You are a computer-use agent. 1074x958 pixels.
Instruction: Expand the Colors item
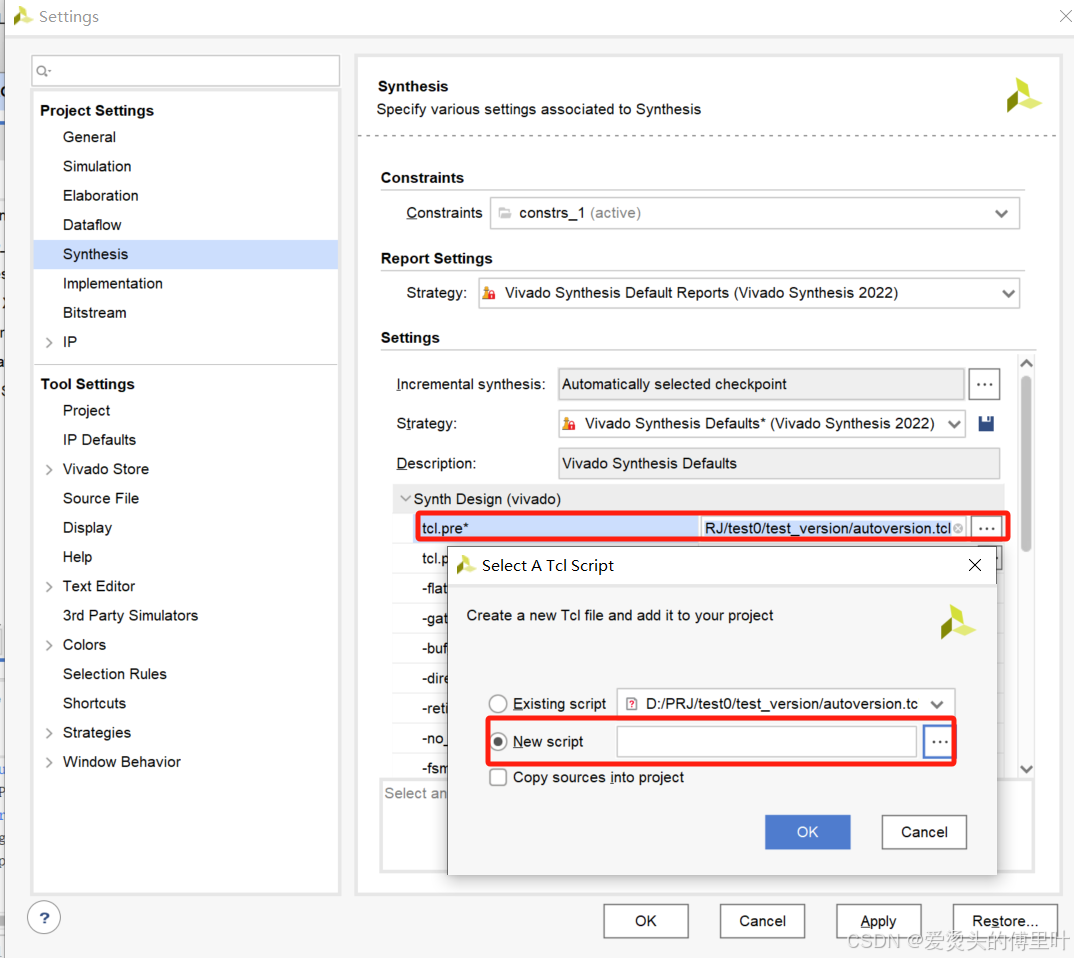click(49, 645)
